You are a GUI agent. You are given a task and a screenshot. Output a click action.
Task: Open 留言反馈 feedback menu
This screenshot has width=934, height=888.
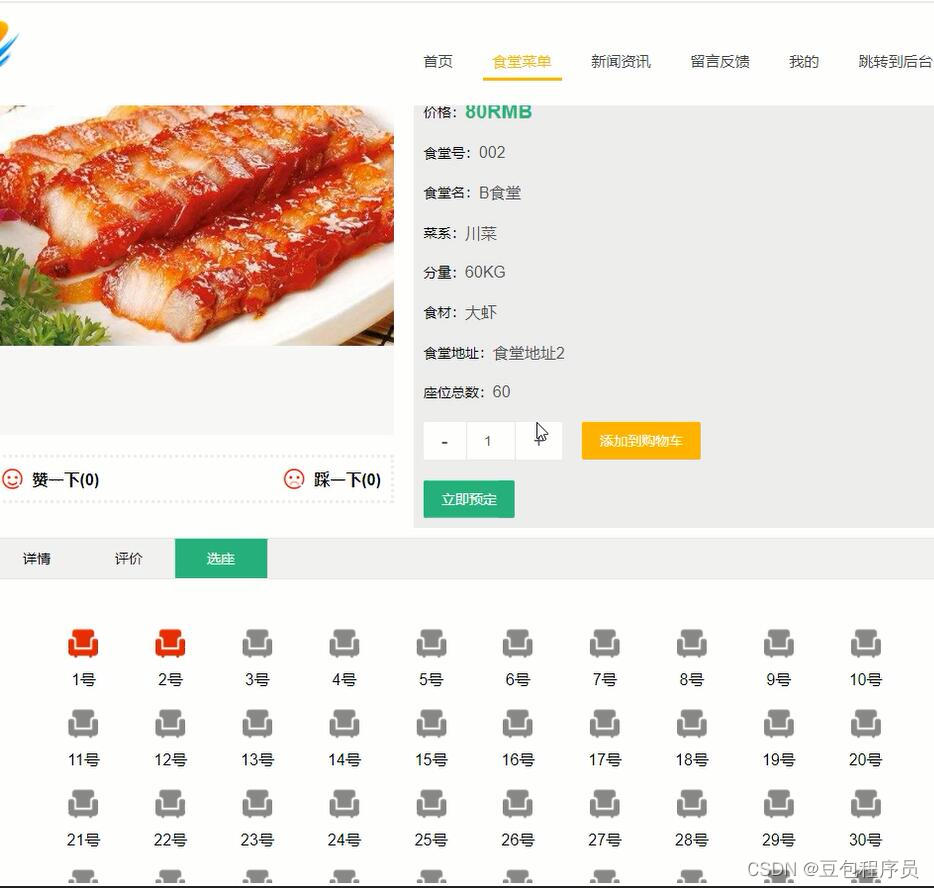coord(720,61)
